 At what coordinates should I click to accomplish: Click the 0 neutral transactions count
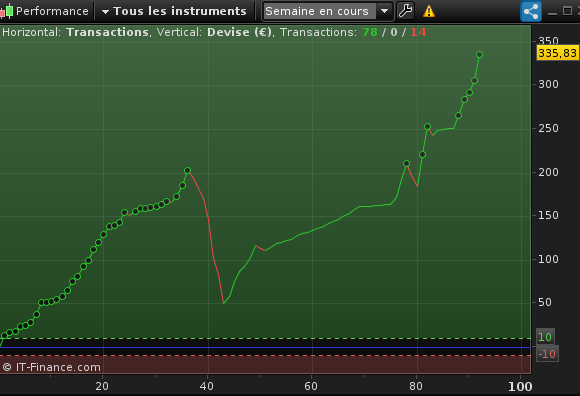tap(394, 32)
